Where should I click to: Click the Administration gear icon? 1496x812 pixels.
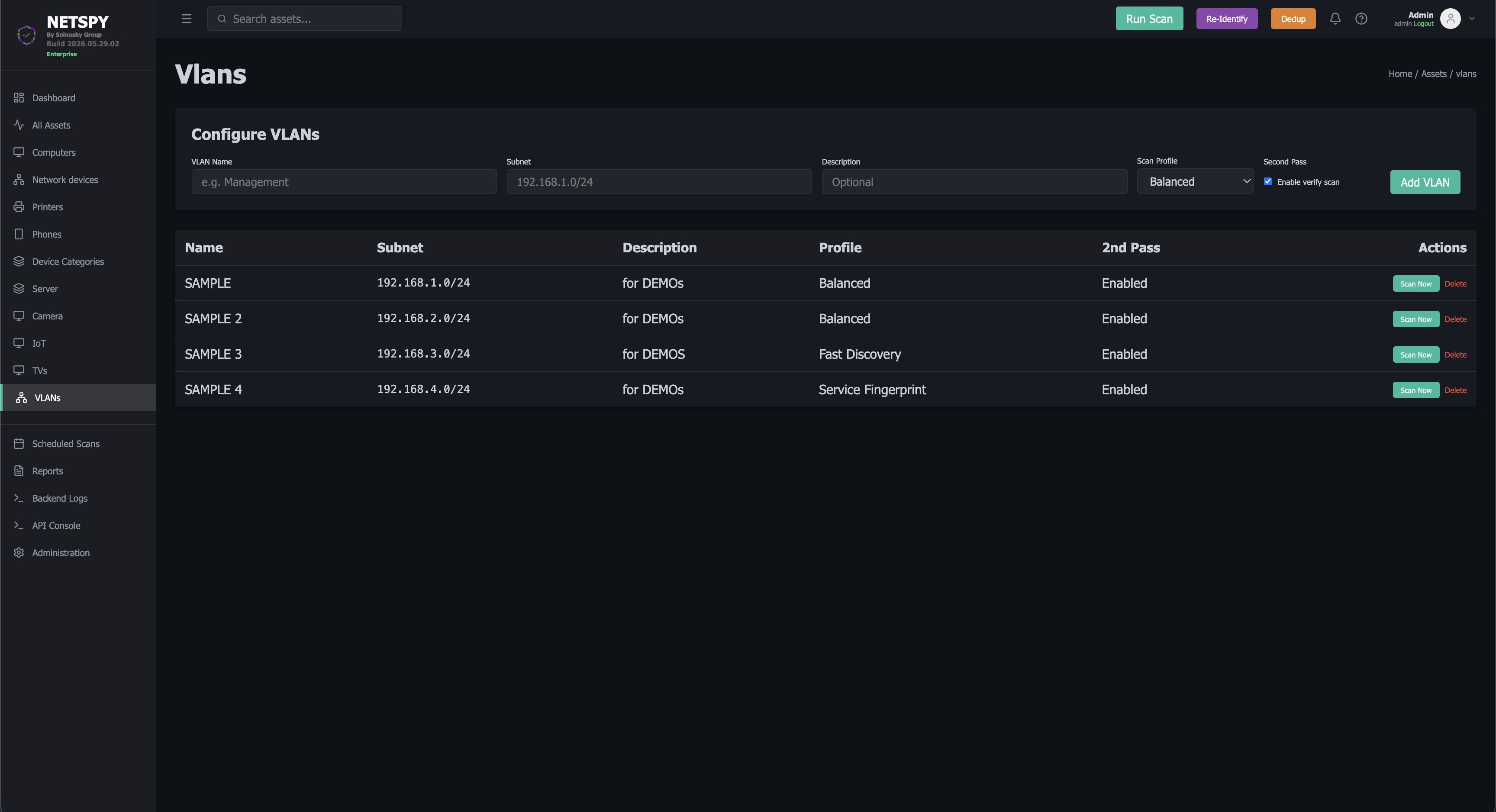coord(19,553)
